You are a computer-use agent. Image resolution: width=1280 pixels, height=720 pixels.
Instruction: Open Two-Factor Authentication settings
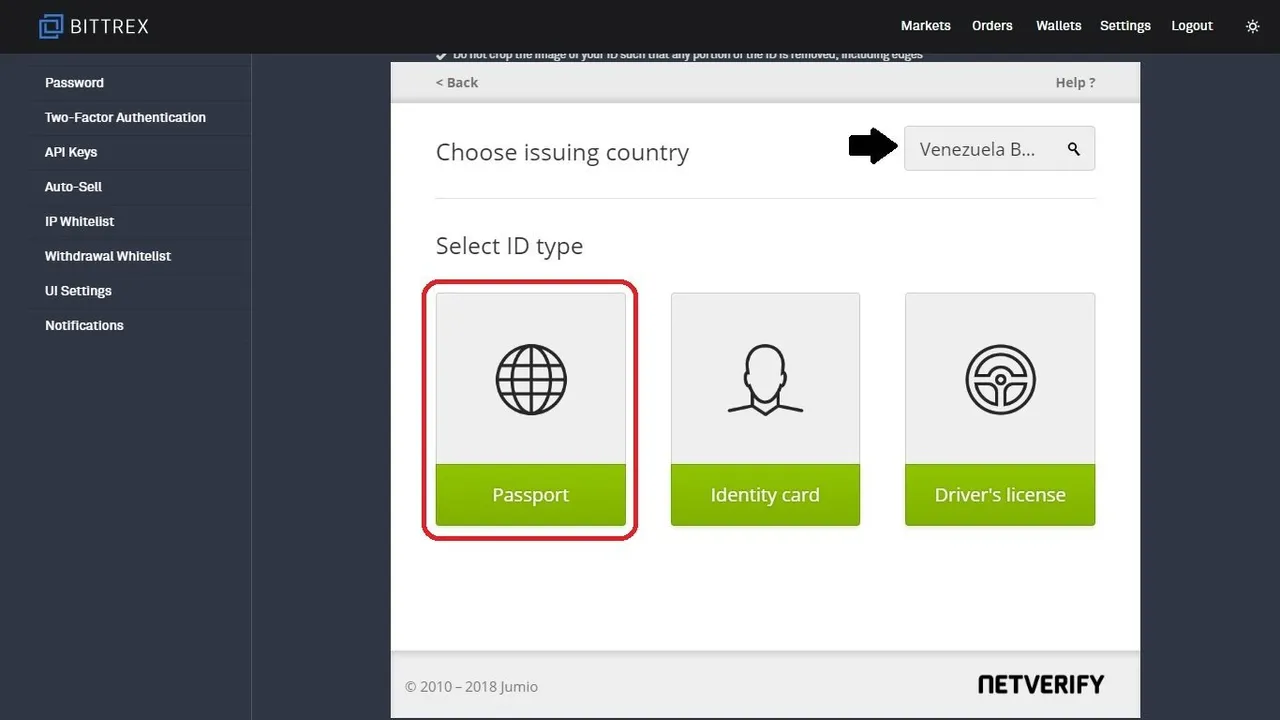coord(125,117)
